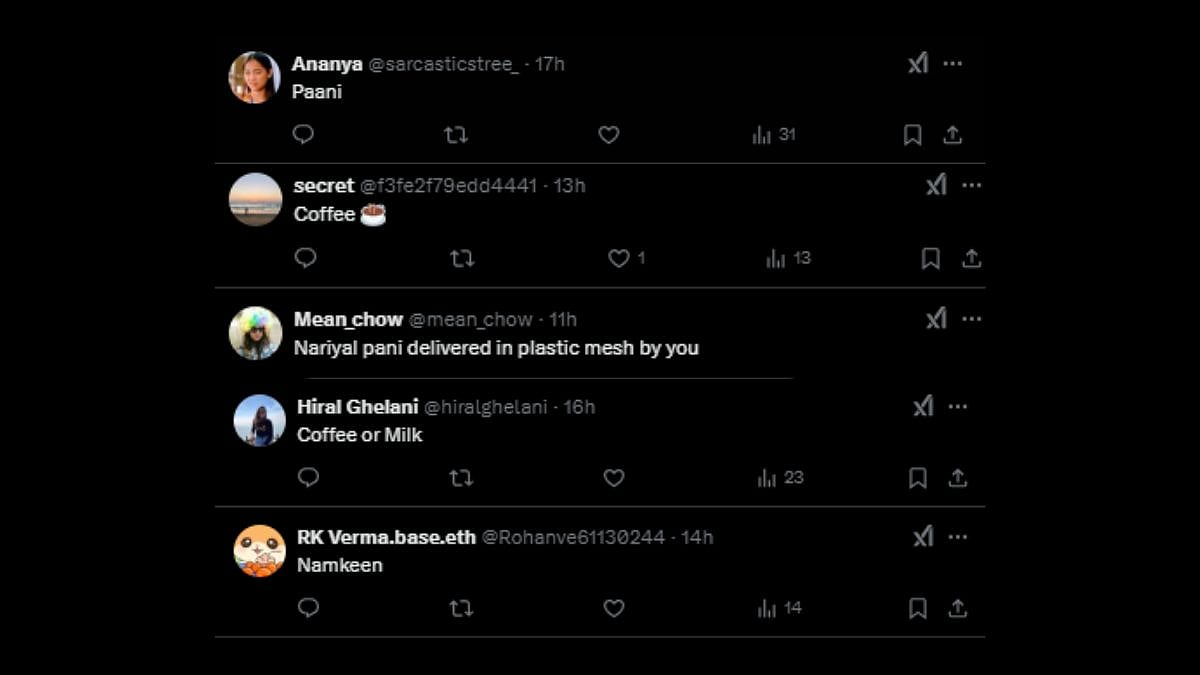Reply to Hiral Ghelani's tweet
Image resolution: width=1200 pixels, height=675 pixels.
click(308, 478)
